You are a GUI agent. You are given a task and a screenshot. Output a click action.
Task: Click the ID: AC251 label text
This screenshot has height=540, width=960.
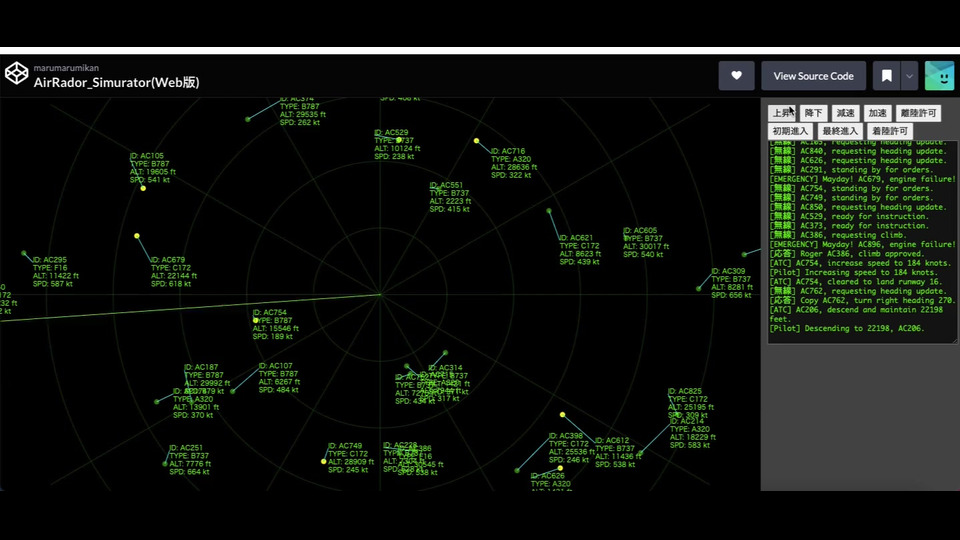[186, 448]
